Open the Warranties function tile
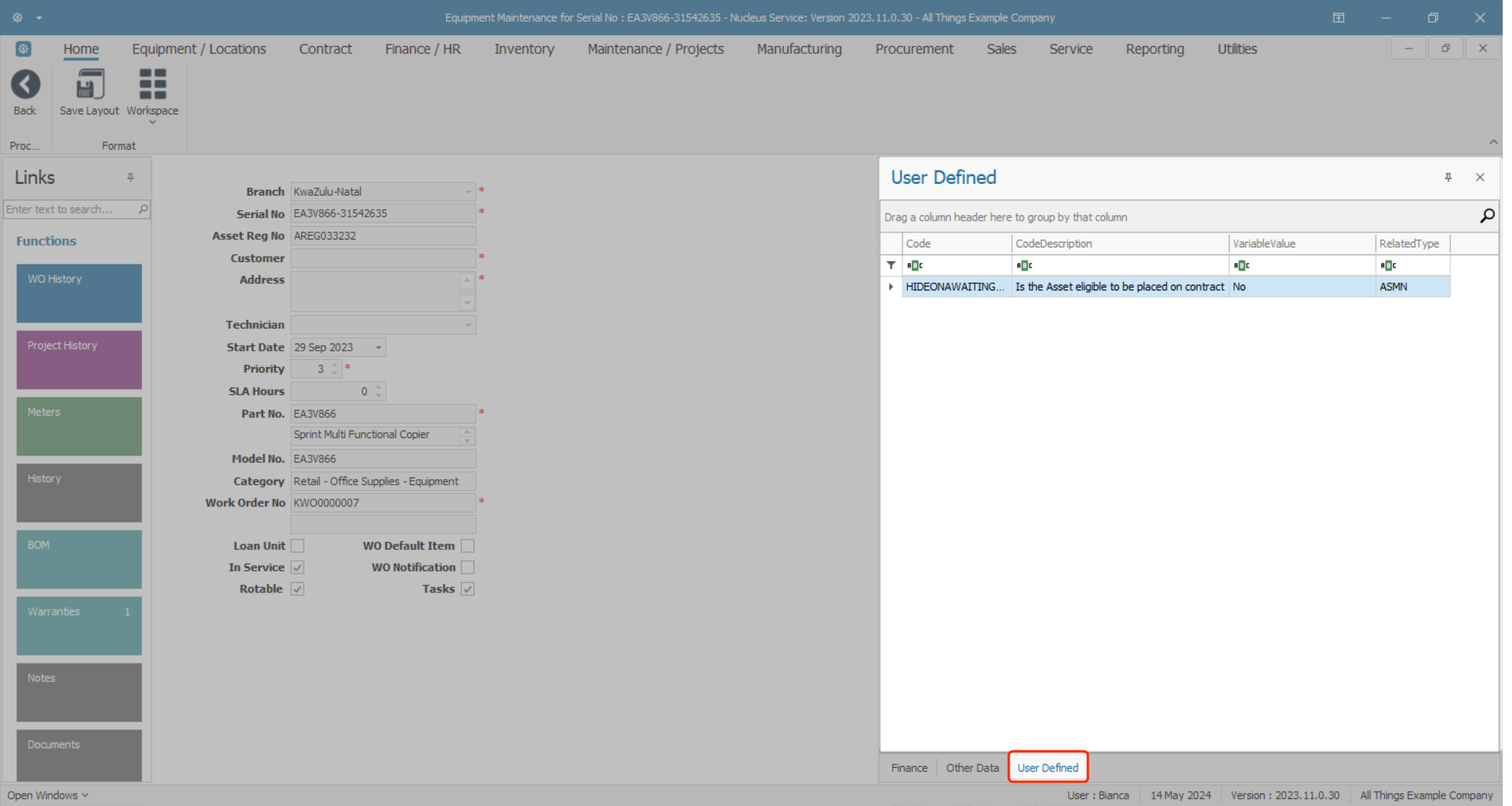1512x806 pixels. pos(79,627)
